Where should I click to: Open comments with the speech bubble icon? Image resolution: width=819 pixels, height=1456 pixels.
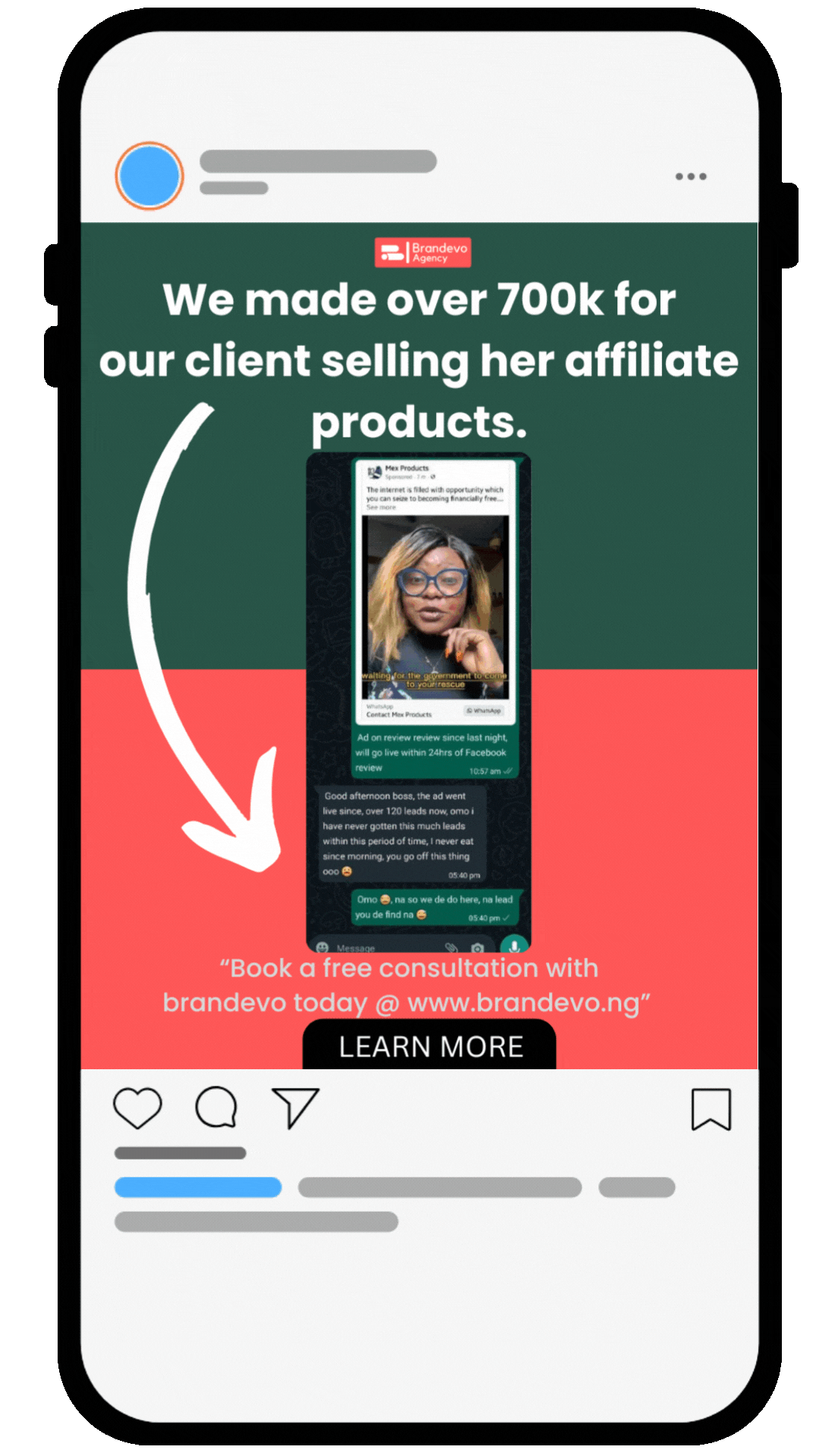(216, 1107)
